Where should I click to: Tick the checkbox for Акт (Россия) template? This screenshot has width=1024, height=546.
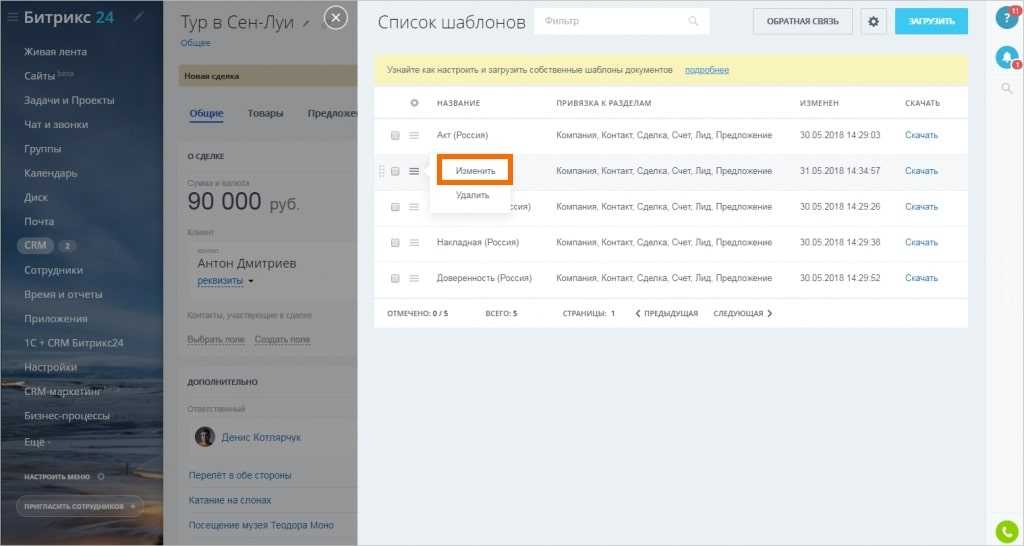tap(395, 135)
